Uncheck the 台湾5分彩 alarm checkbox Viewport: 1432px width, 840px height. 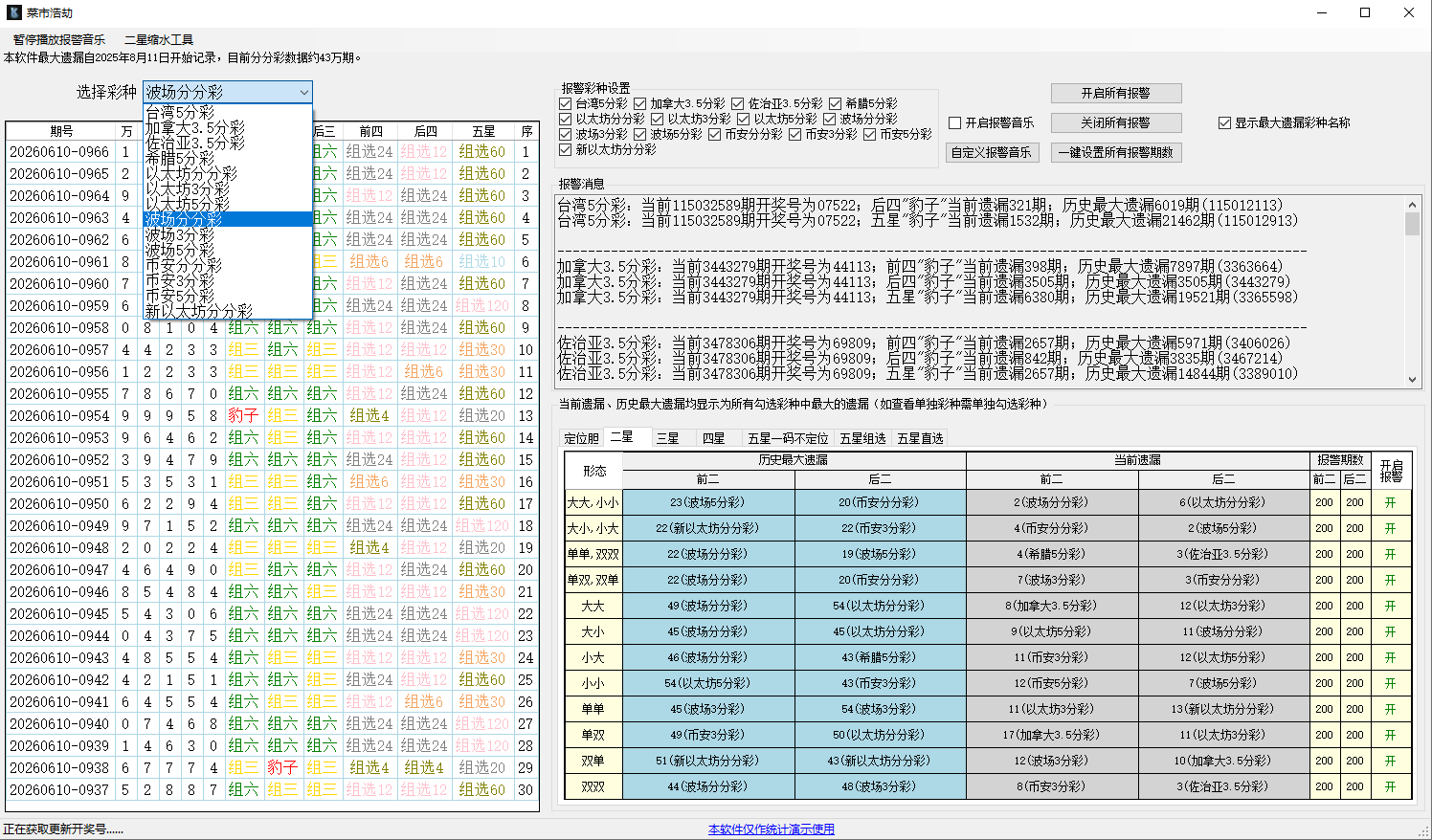[x=566, y=103]
